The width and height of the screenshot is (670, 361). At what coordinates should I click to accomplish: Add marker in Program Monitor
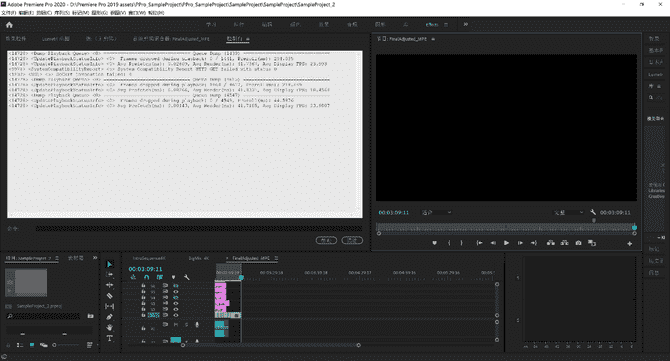[x=435, y=243]
